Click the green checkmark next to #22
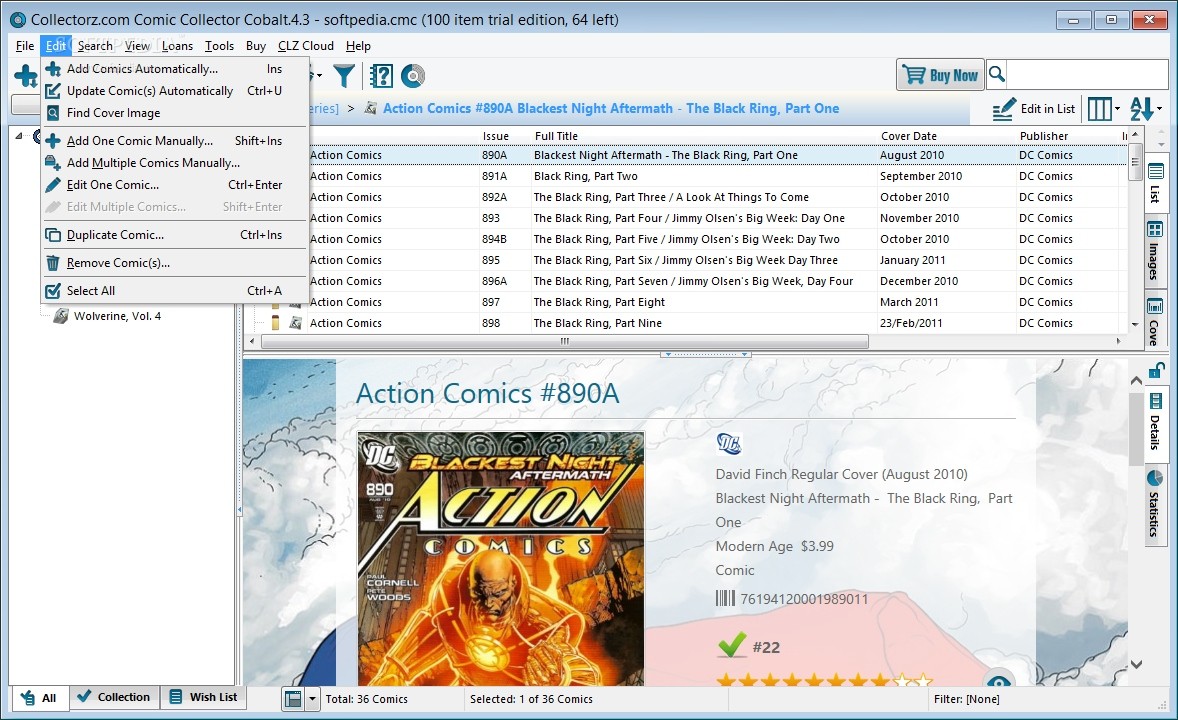Viewport: 1178px width, 720px height. pyautogui.click(x=732, y=646)
